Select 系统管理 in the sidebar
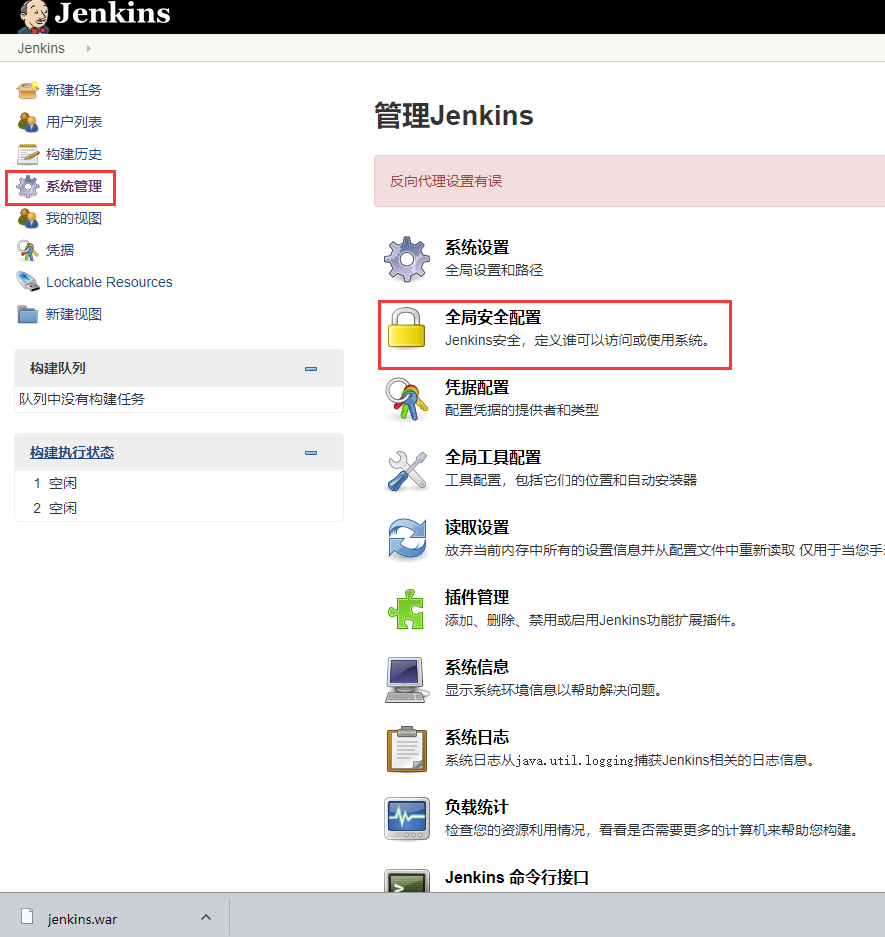Screen dimensions: 885x937 click(x=74, y=186)
